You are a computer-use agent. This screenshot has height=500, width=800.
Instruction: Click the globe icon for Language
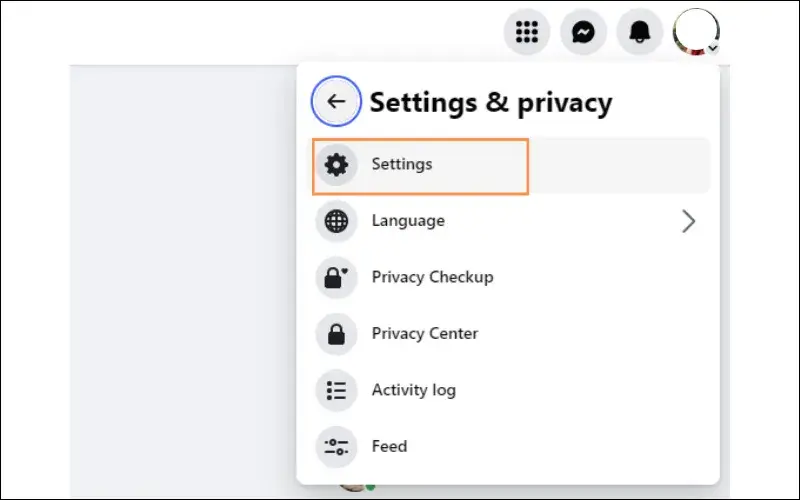coord(336,221)
